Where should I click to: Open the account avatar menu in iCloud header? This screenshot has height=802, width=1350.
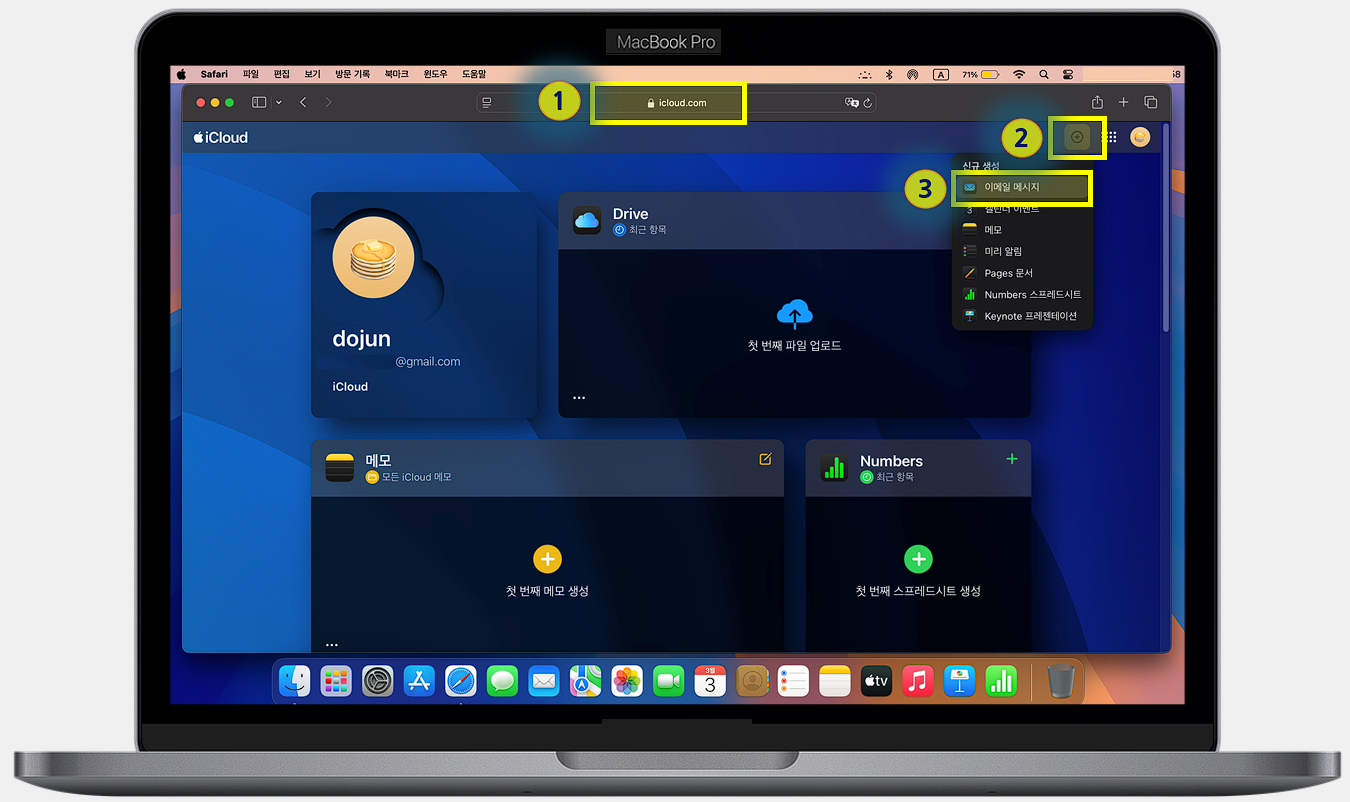pos(1140,137)
